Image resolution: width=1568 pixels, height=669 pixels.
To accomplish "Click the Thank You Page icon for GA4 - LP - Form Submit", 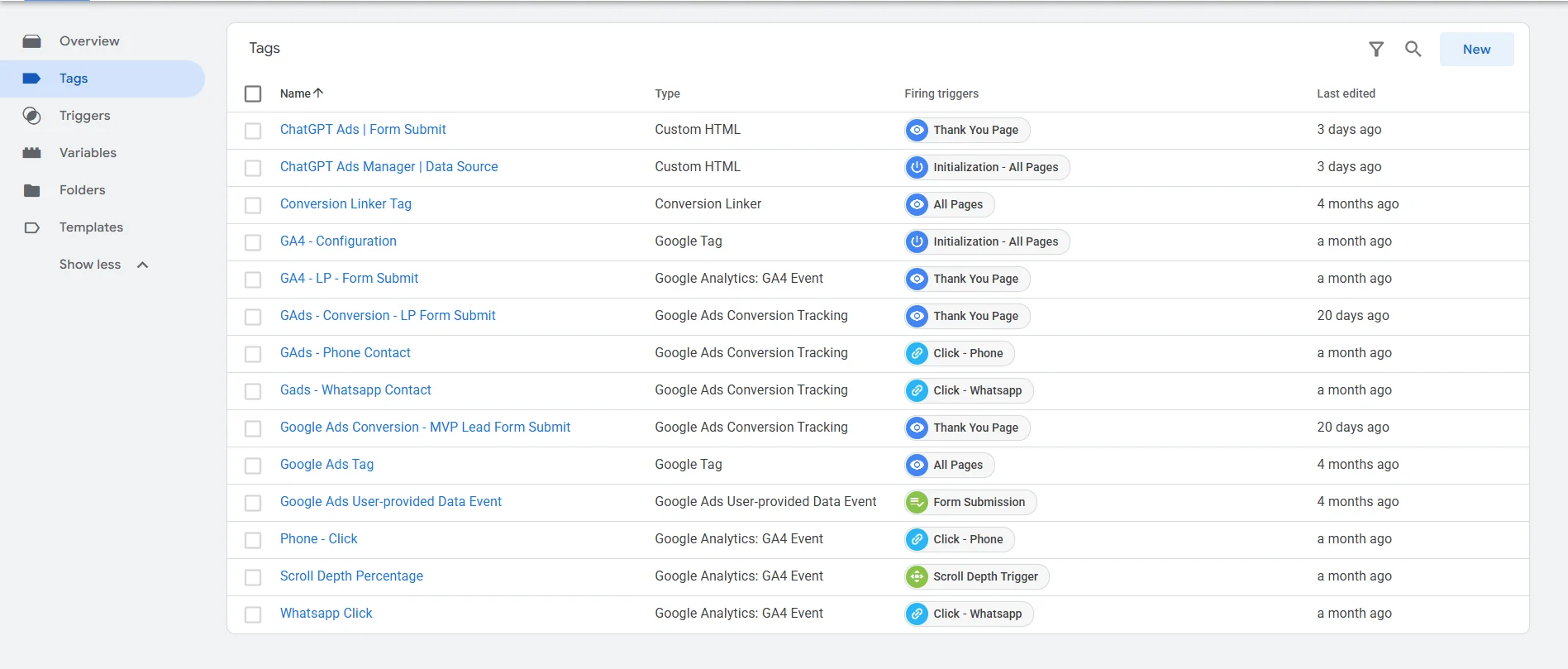I will (917, 279).
